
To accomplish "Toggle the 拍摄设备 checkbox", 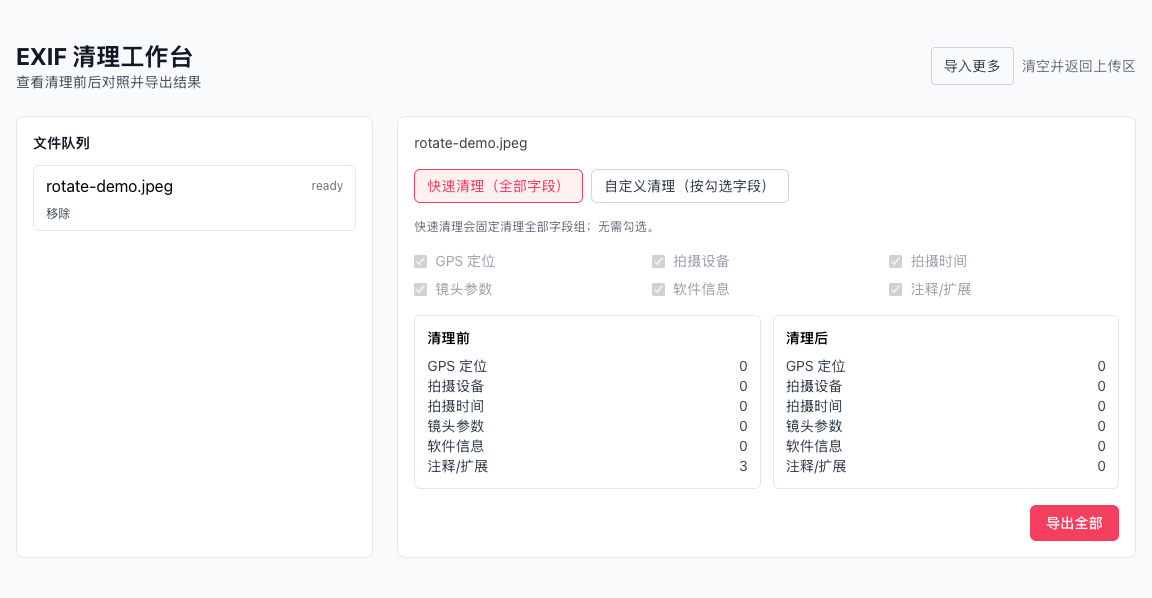I will tap(659, 261).
